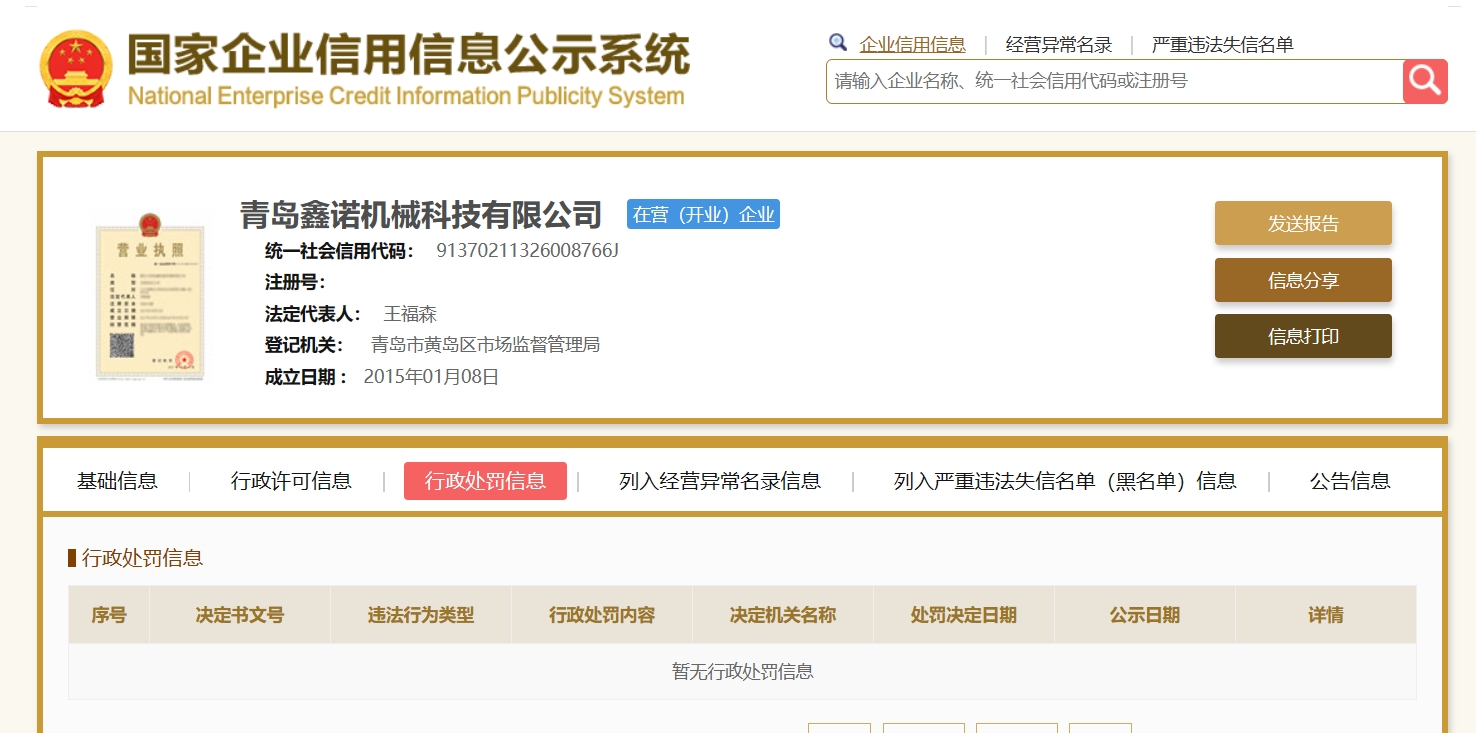Viewport: 1476px width, 733px height.
Task: Click the red search magnifier button
Action: pyautogui.click(x=1425, y=81)
